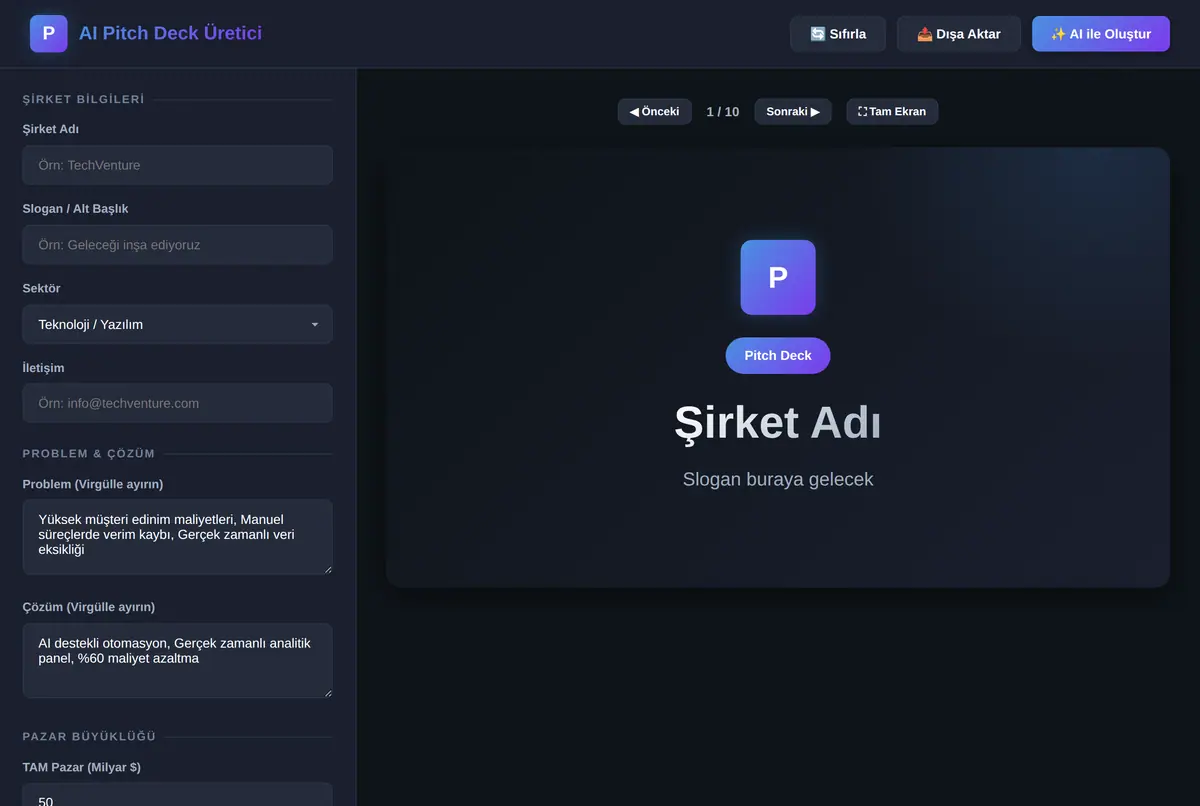
Task: Click the Sektör field label
Action: coord(42,288)
